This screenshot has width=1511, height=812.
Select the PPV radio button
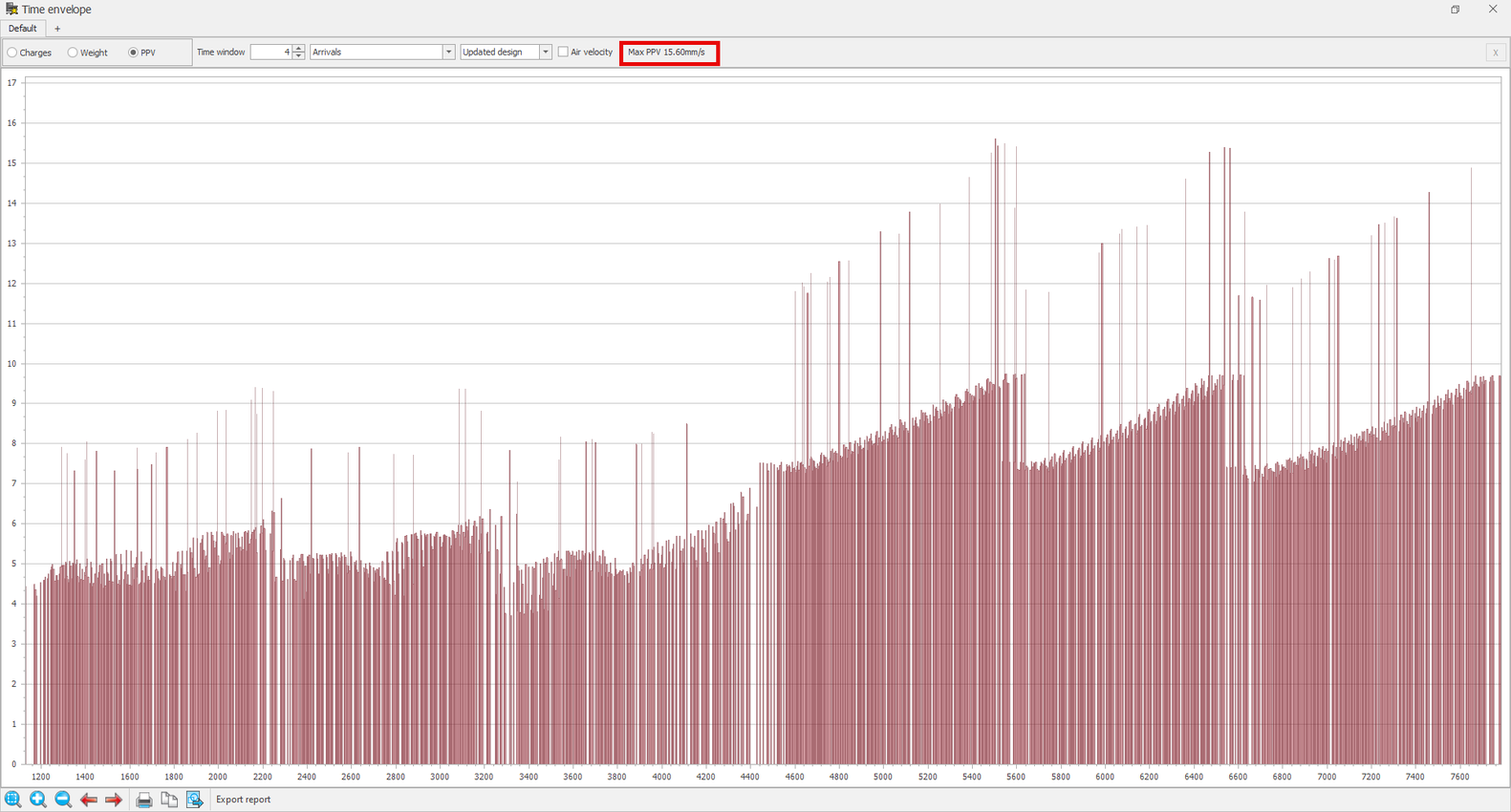[x=133, y=53]
